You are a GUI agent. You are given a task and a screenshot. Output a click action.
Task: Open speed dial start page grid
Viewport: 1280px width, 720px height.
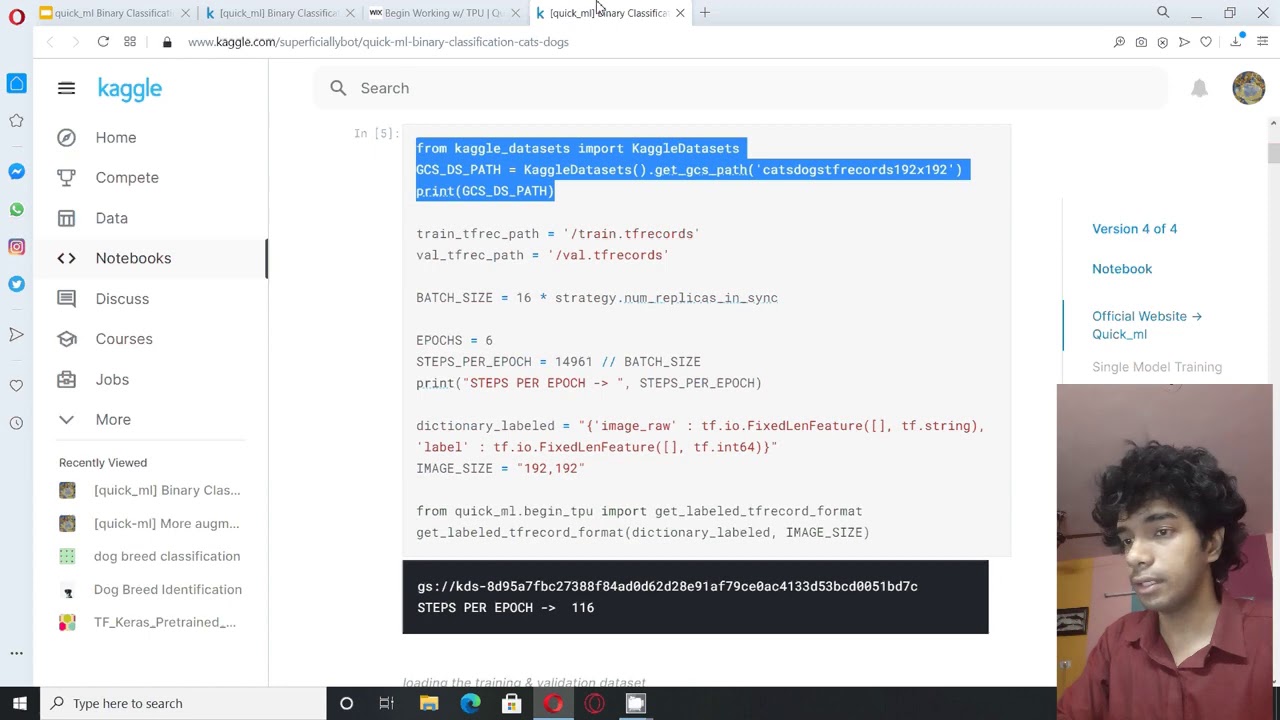[x=130, y=42]
